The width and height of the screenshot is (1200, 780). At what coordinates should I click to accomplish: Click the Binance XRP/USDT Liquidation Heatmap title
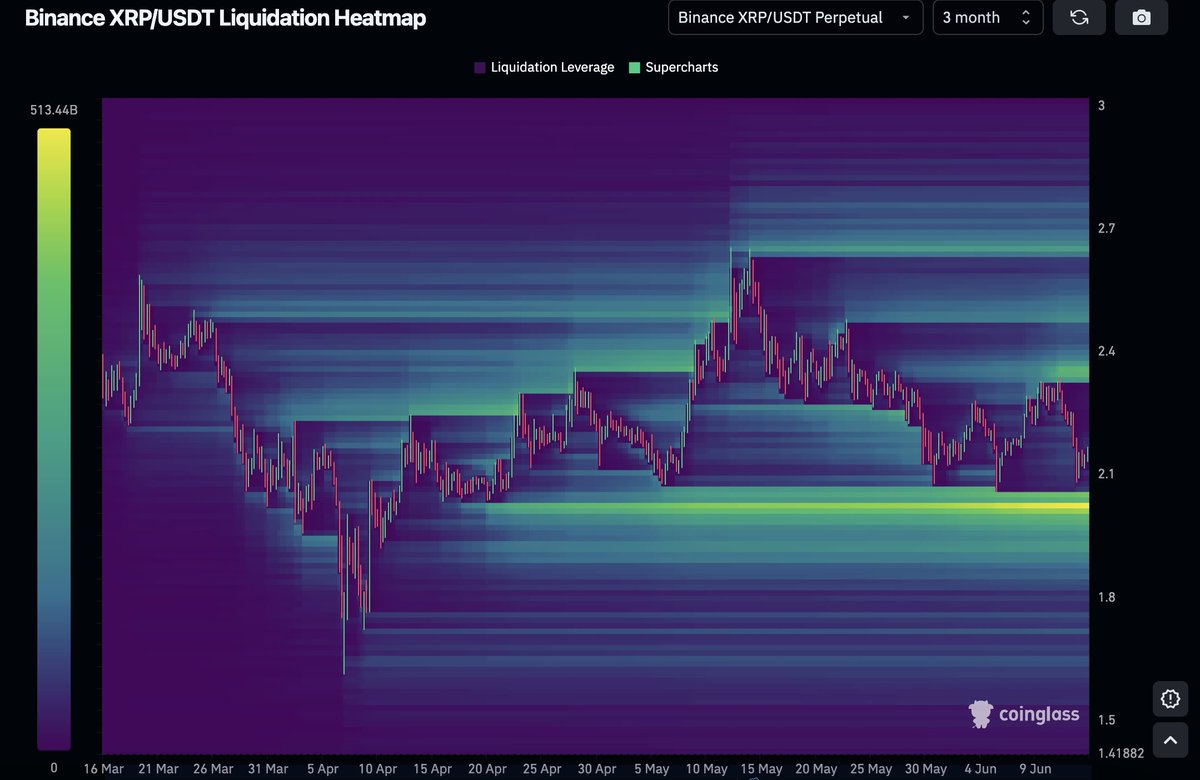tap(225, 17)
